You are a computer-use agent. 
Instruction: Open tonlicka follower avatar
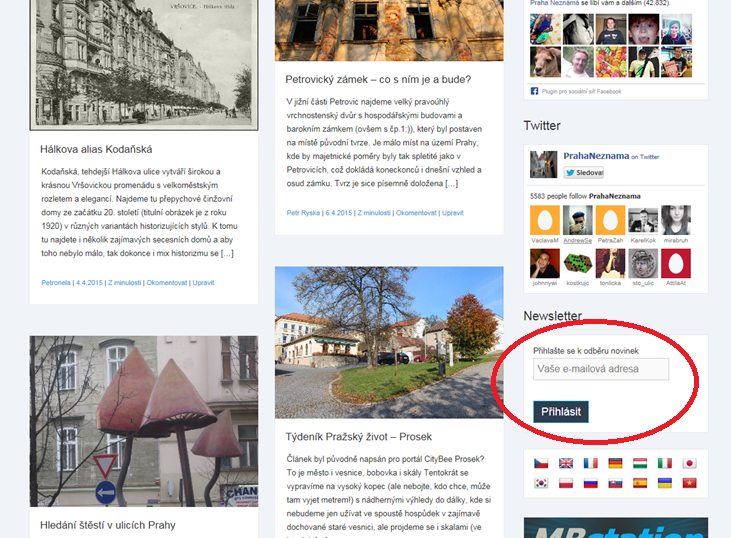pyautogui.click(x=610, y=263)
